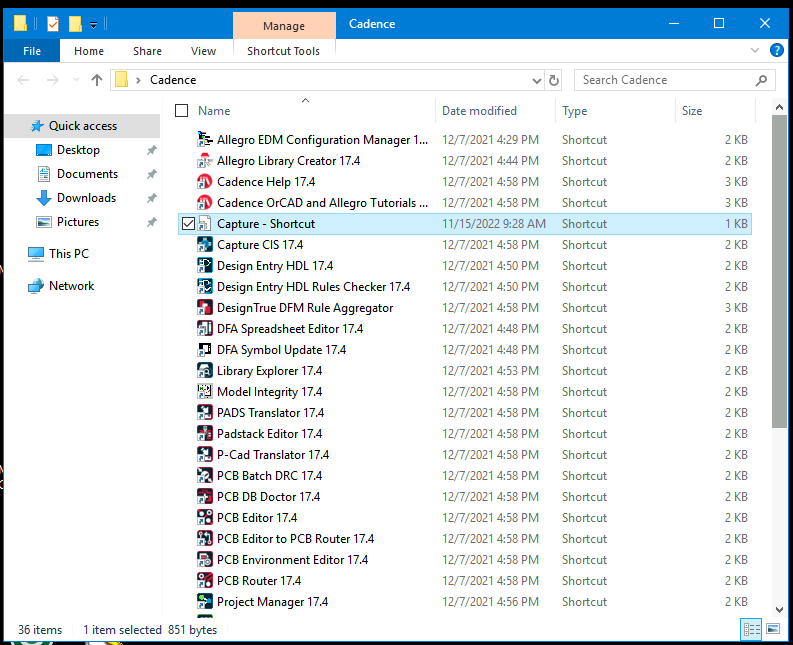Open Customize Quick Access Toolbar dropdown
Viewport: 793px width, 645px height.
[x=94, y=24]
